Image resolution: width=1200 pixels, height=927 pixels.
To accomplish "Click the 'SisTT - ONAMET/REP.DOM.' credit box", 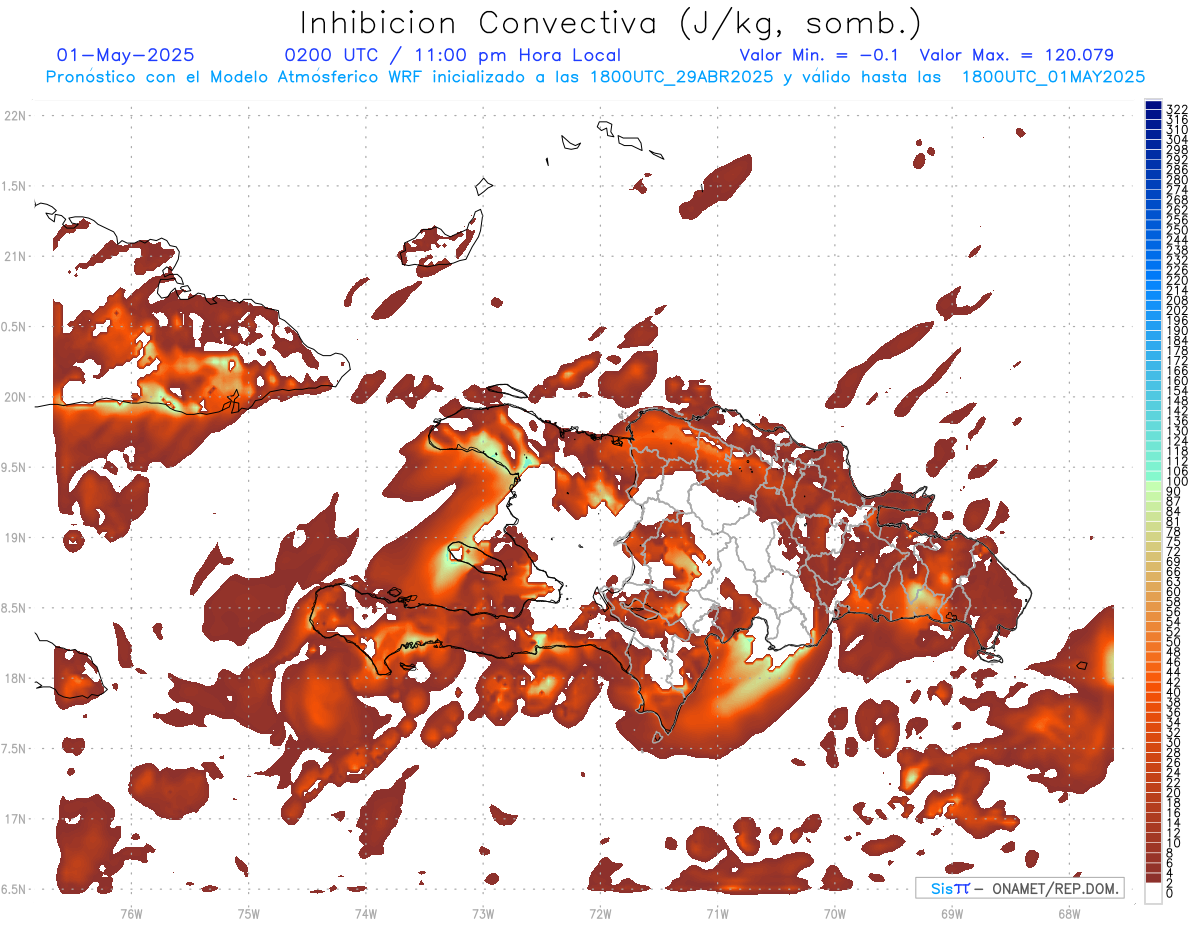I will point(1019,888).
